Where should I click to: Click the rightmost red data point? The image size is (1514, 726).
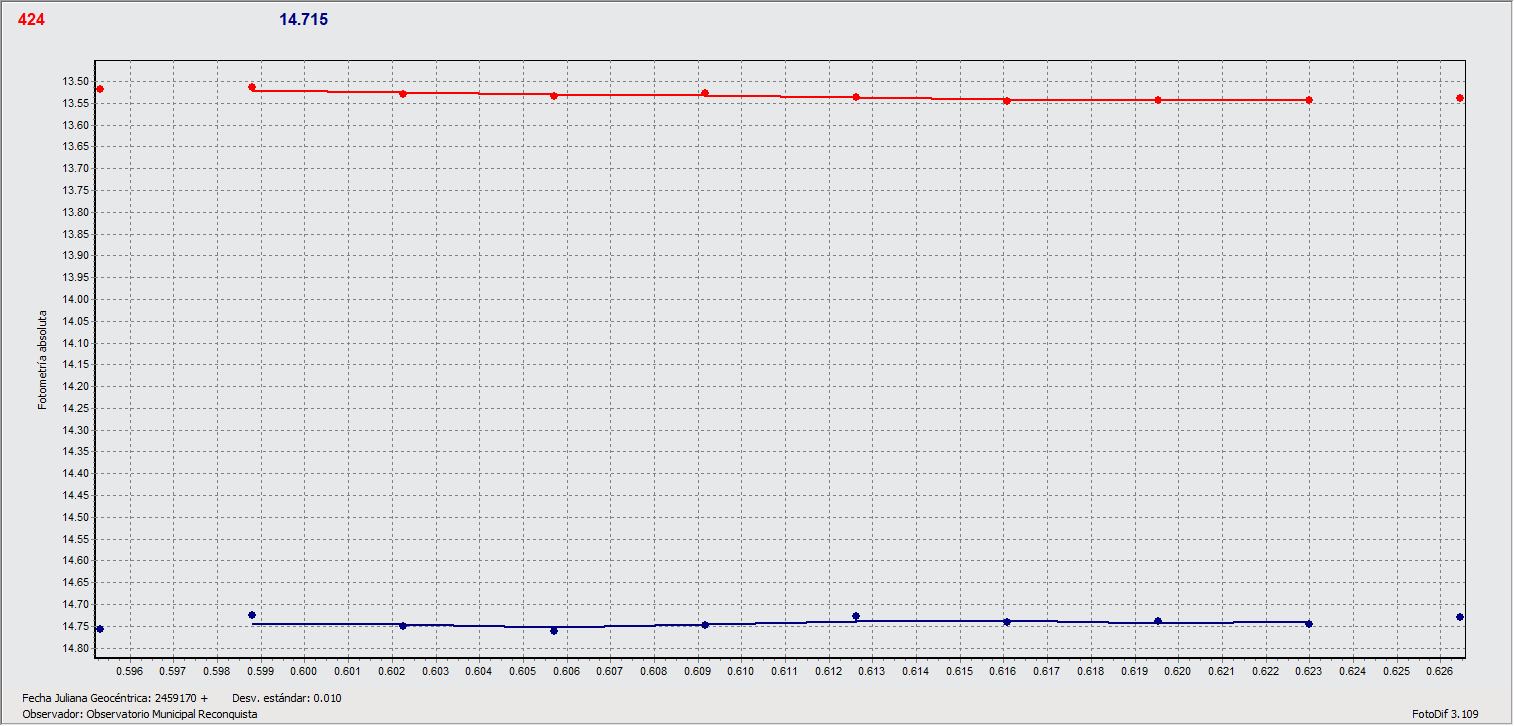coord(1460,98)
